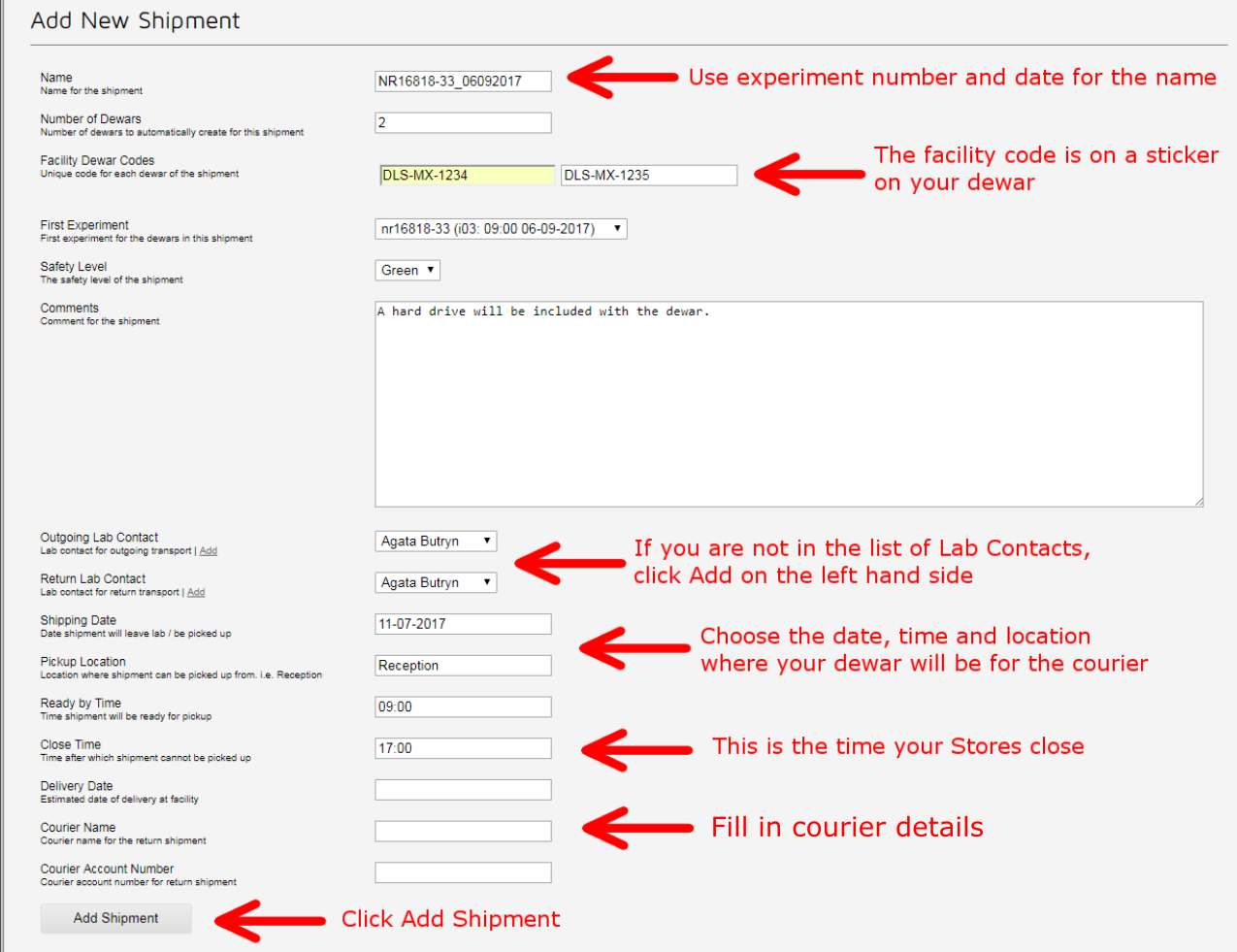Focus the Pickup Location field
1237x952 pixels.
coord(463,666)
